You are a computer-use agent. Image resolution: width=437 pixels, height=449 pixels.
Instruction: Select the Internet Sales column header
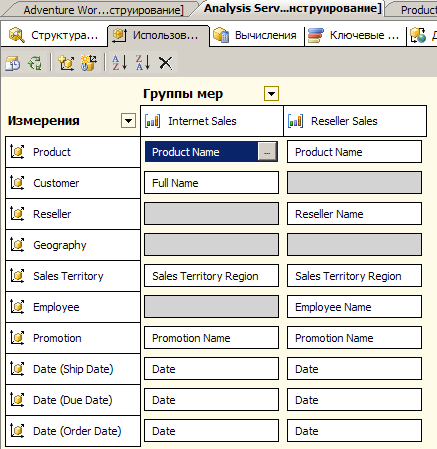[x=212, y=121]
